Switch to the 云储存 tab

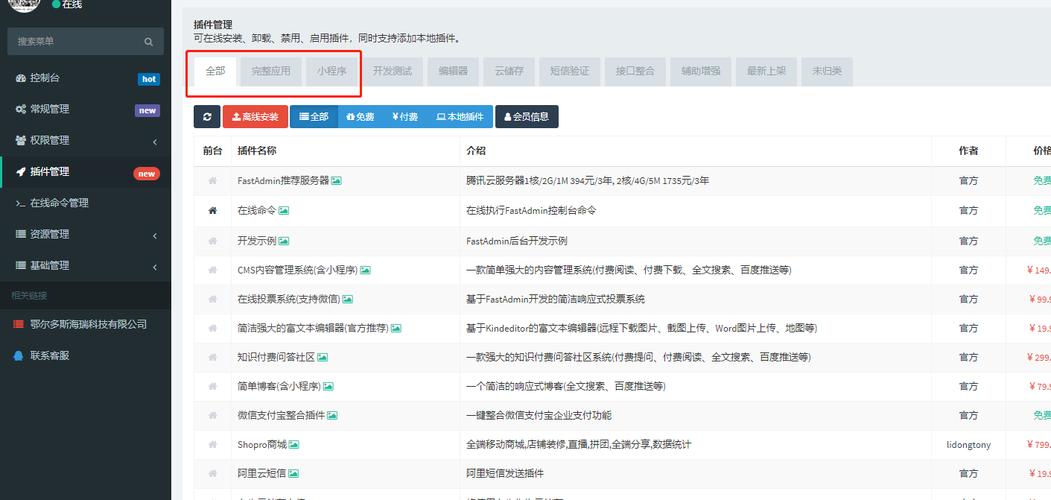[x=509, y=71]
